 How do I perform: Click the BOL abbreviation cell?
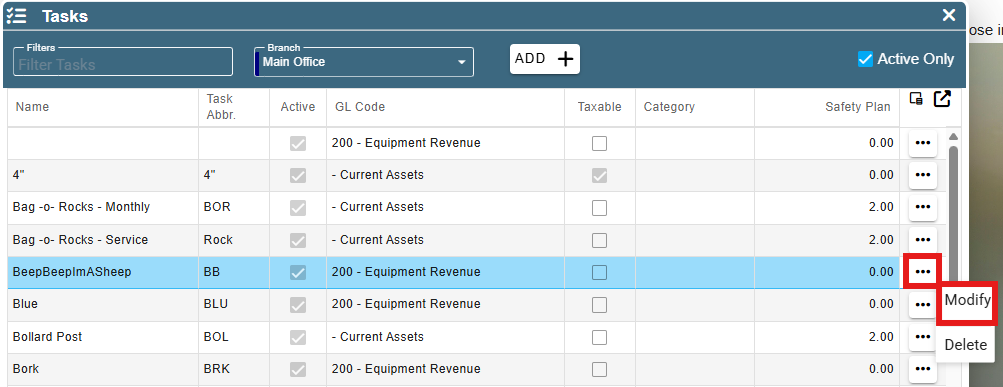tap(234, 336)
